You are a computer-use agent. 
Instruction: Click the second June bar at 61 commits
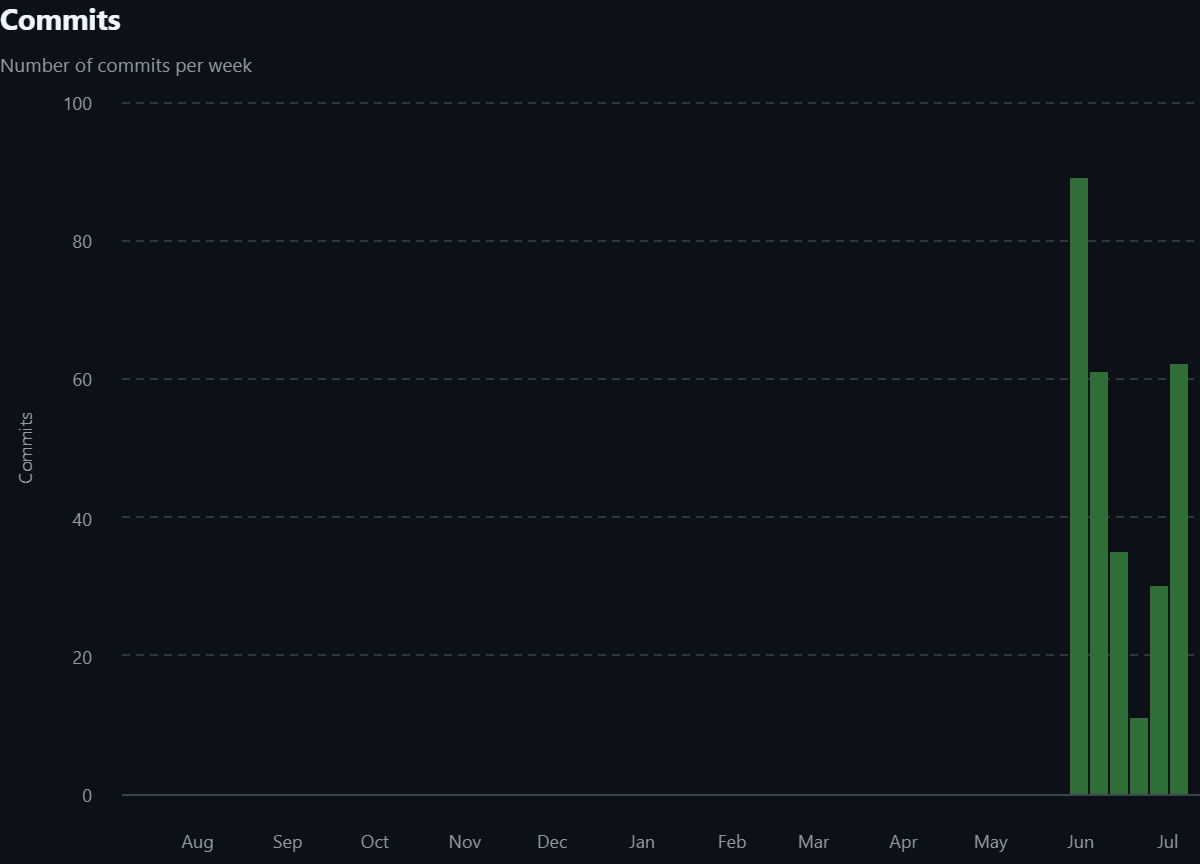[x=1099, y=583]
